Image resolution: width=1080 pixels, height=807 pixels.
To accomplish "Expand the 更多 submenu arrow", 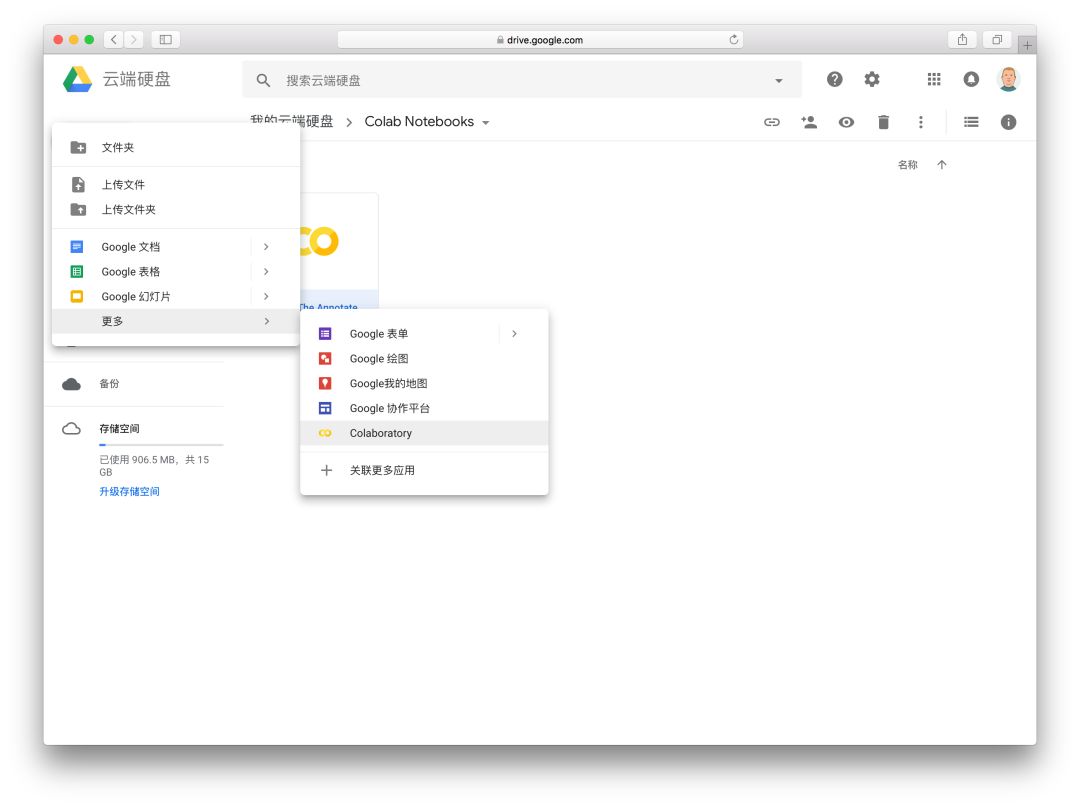I will pos(267,321).
